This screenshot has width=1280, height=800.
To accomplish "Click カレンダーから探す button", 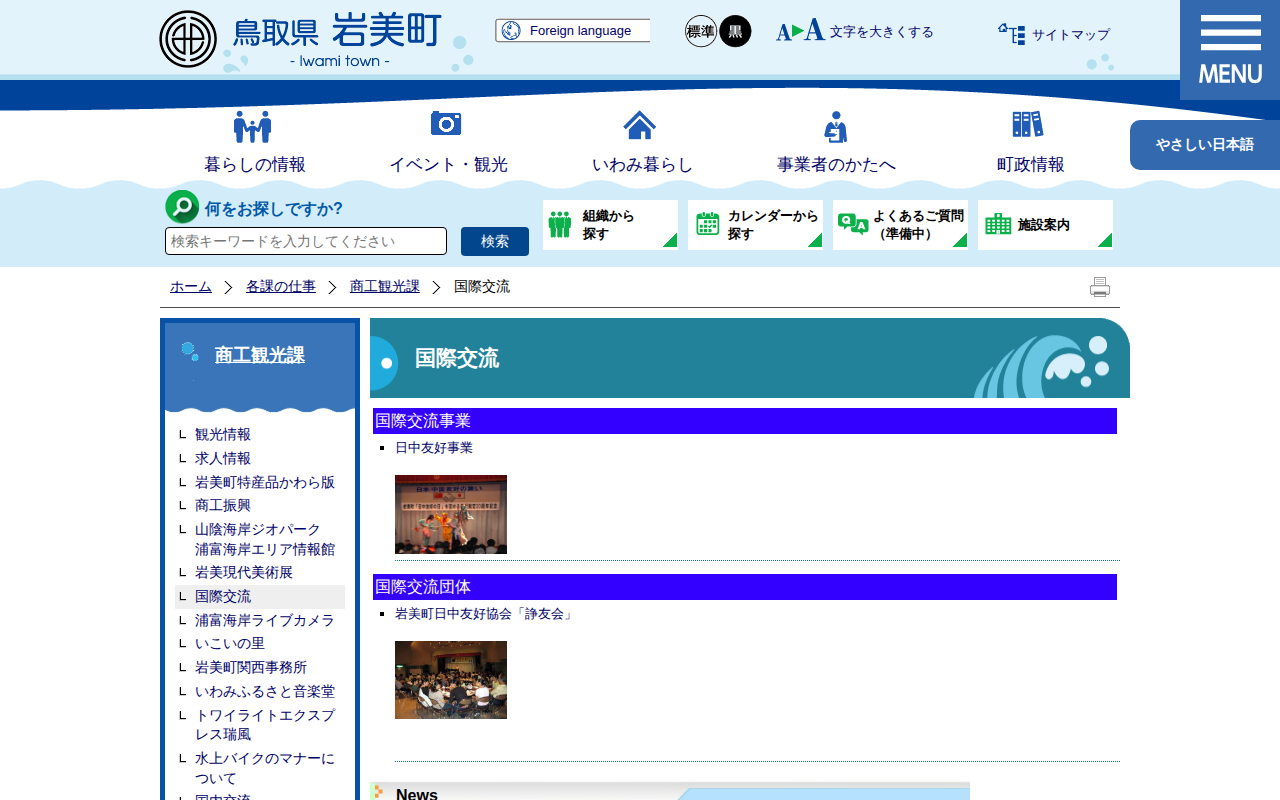I will 755,225.
